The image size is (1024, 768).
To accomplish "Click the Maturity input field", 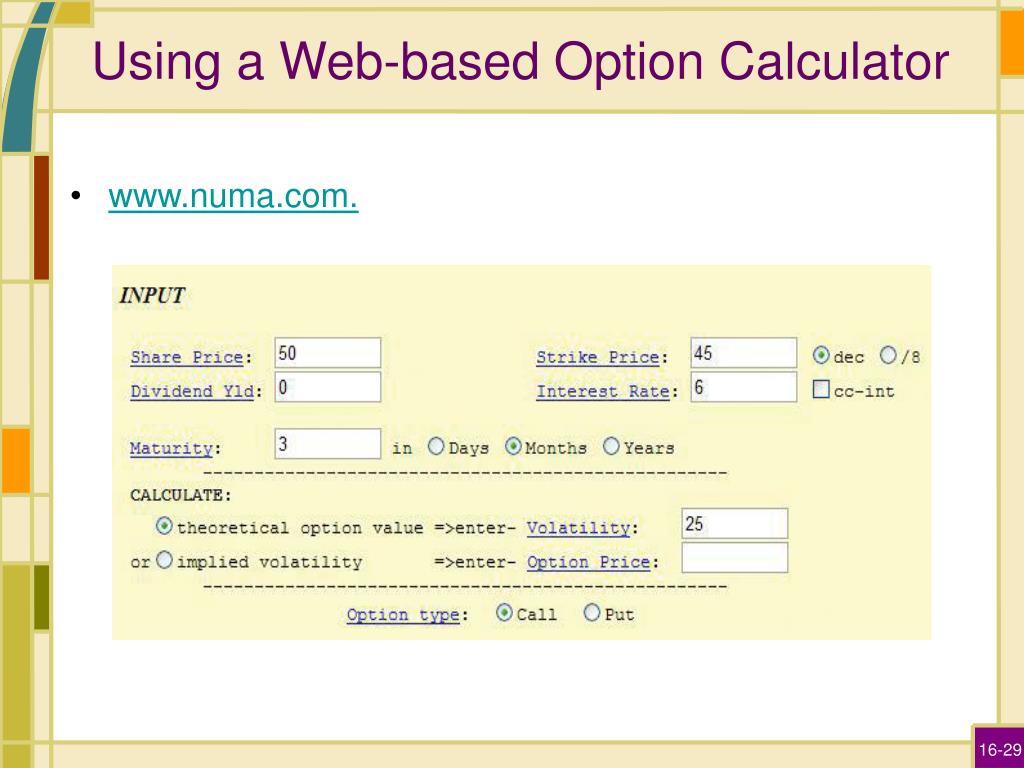I will click(328, 444).
